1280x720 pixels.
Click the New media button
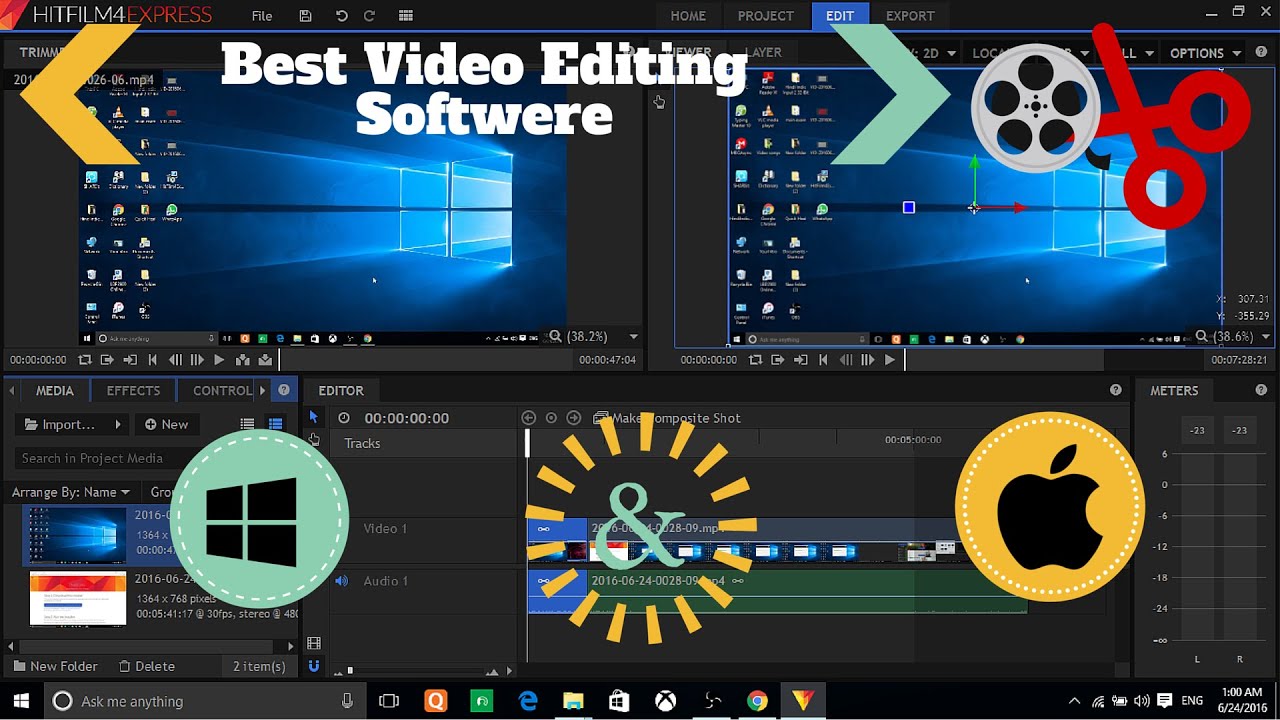pyautogui.click(x=166, y=424)
